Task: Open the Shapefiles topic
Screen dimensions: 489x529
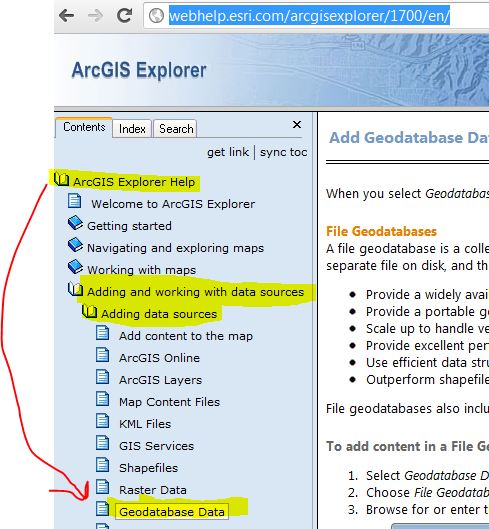Action: point(148,468)
